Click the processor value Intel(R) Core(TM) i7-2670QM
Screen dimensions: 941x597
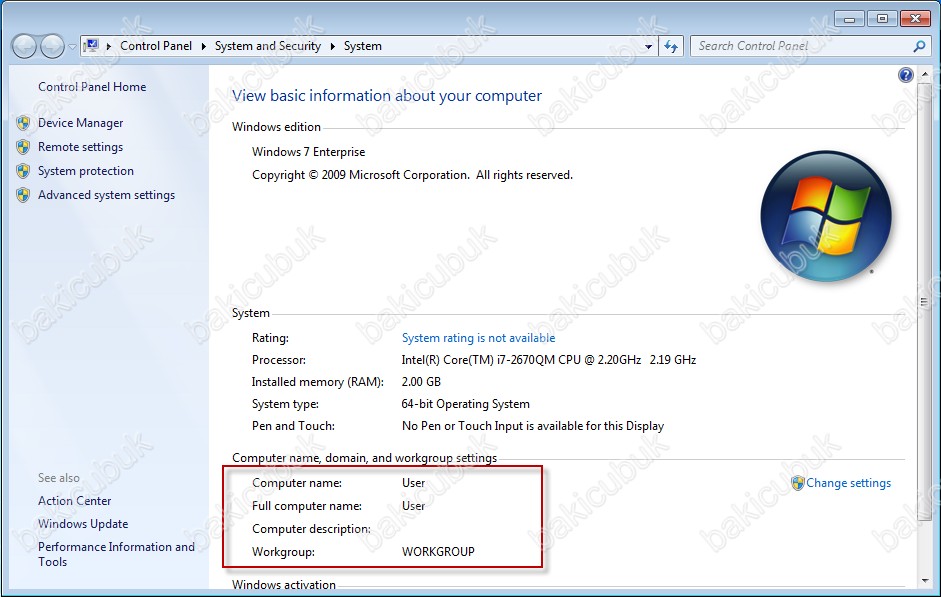(549, 360)
